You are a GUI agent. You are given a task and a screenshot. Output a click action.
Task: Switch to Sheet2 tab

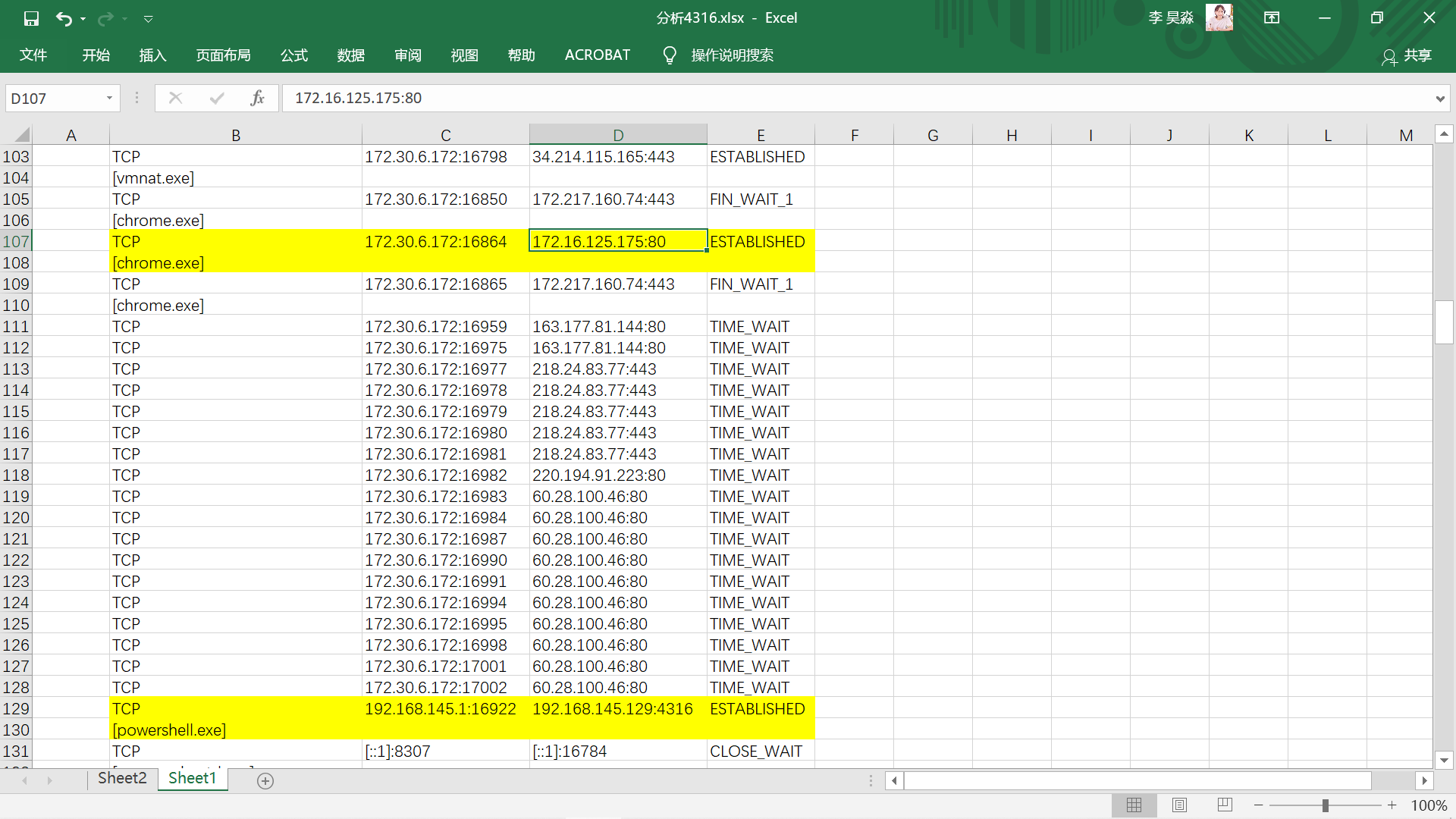[x=122, y=778]
